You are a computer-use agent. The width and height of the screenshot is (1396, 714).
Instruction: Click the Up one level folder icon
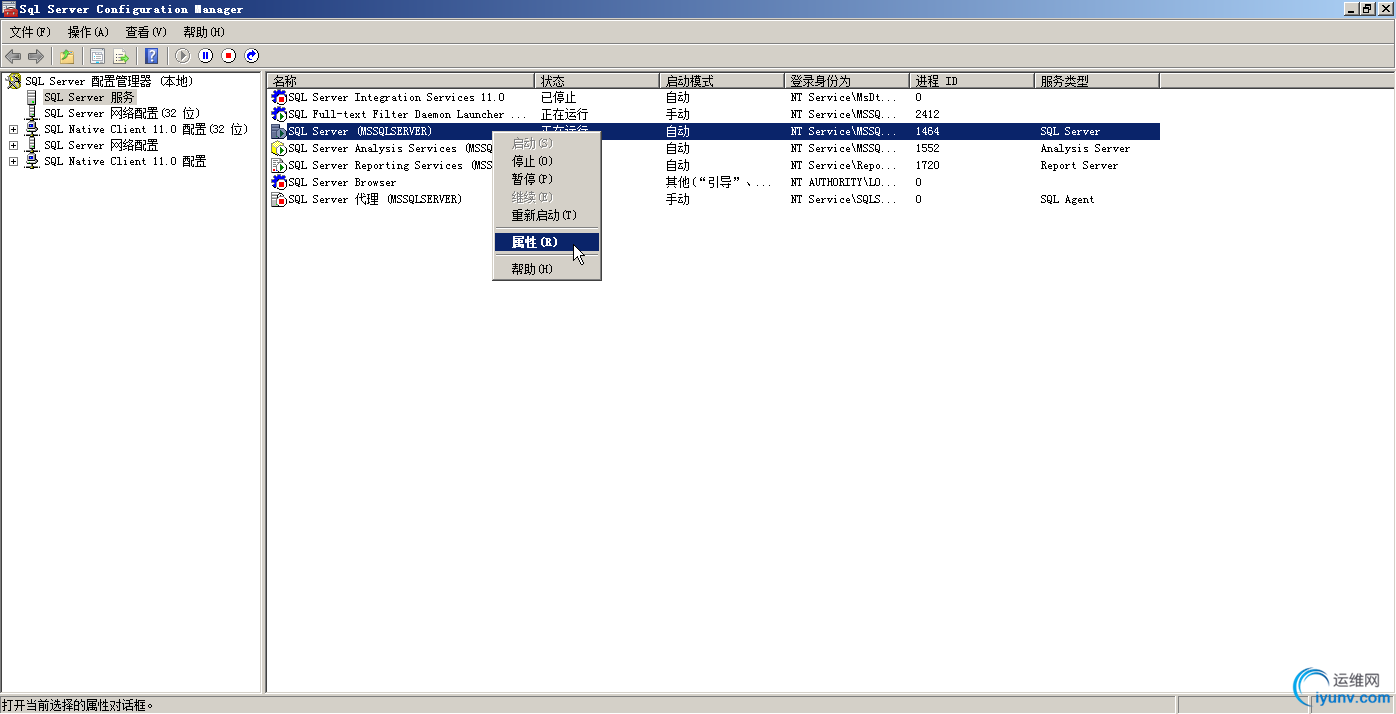point(66,56)
